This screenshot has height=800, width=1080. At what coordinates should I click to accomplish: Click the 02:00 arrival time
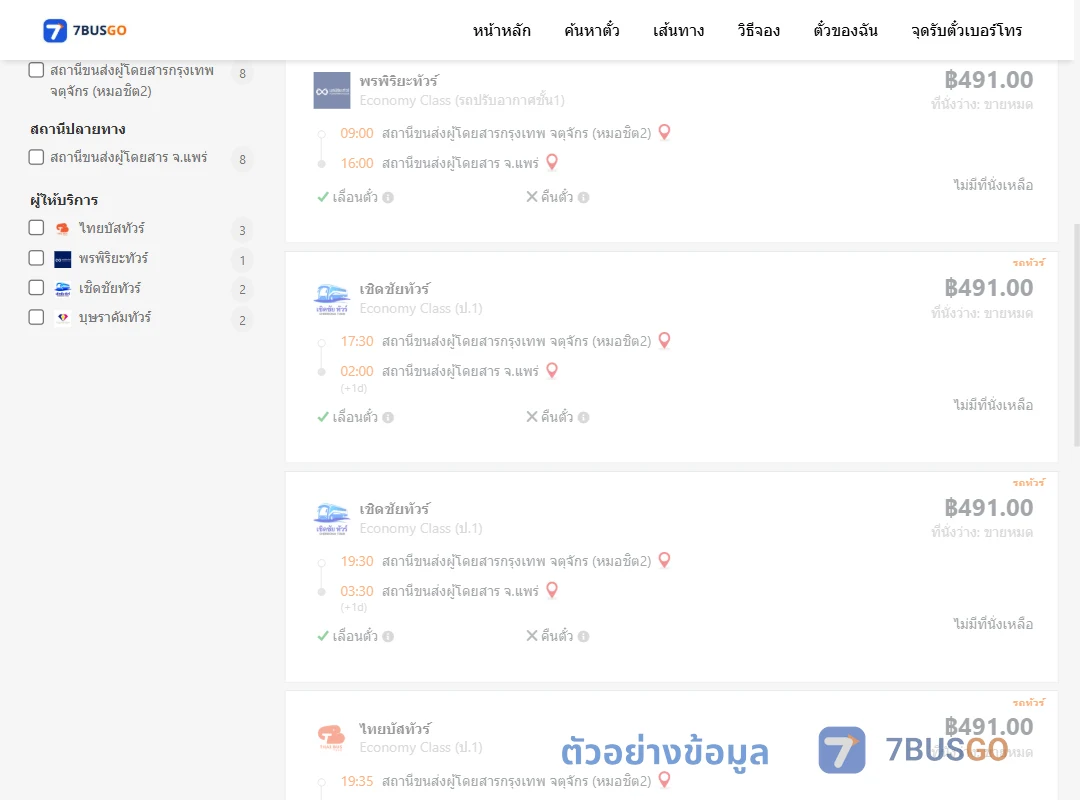pyautogui.click(x=357, y=371)
